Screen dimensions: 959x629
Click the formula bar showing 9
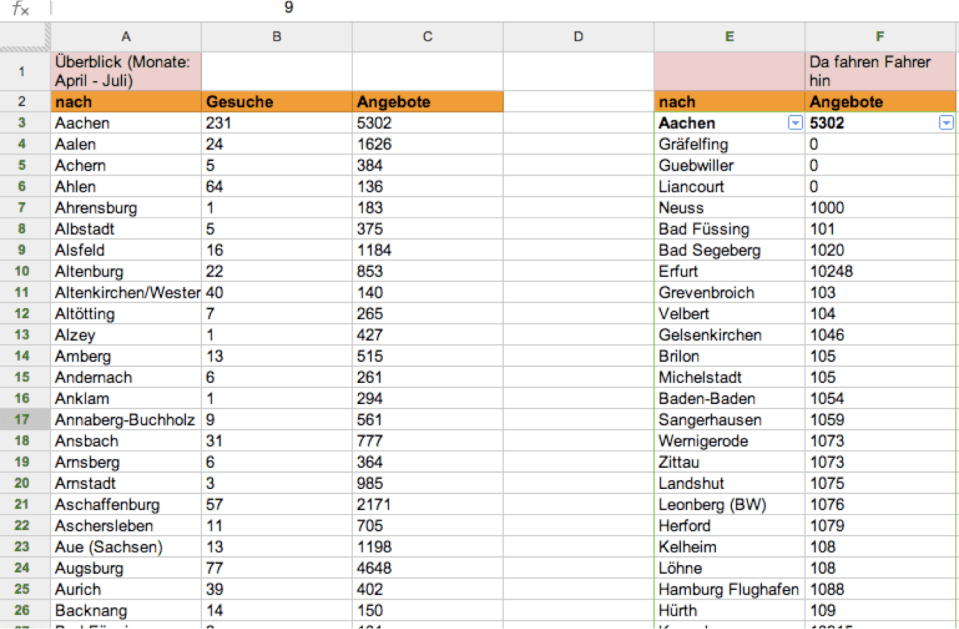(500, 9)
